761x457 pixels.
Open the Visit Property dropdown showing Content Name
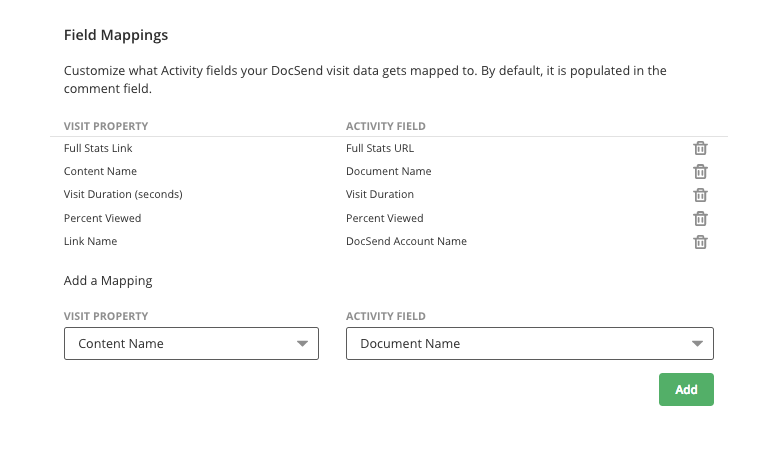click(x=191, y=343)
